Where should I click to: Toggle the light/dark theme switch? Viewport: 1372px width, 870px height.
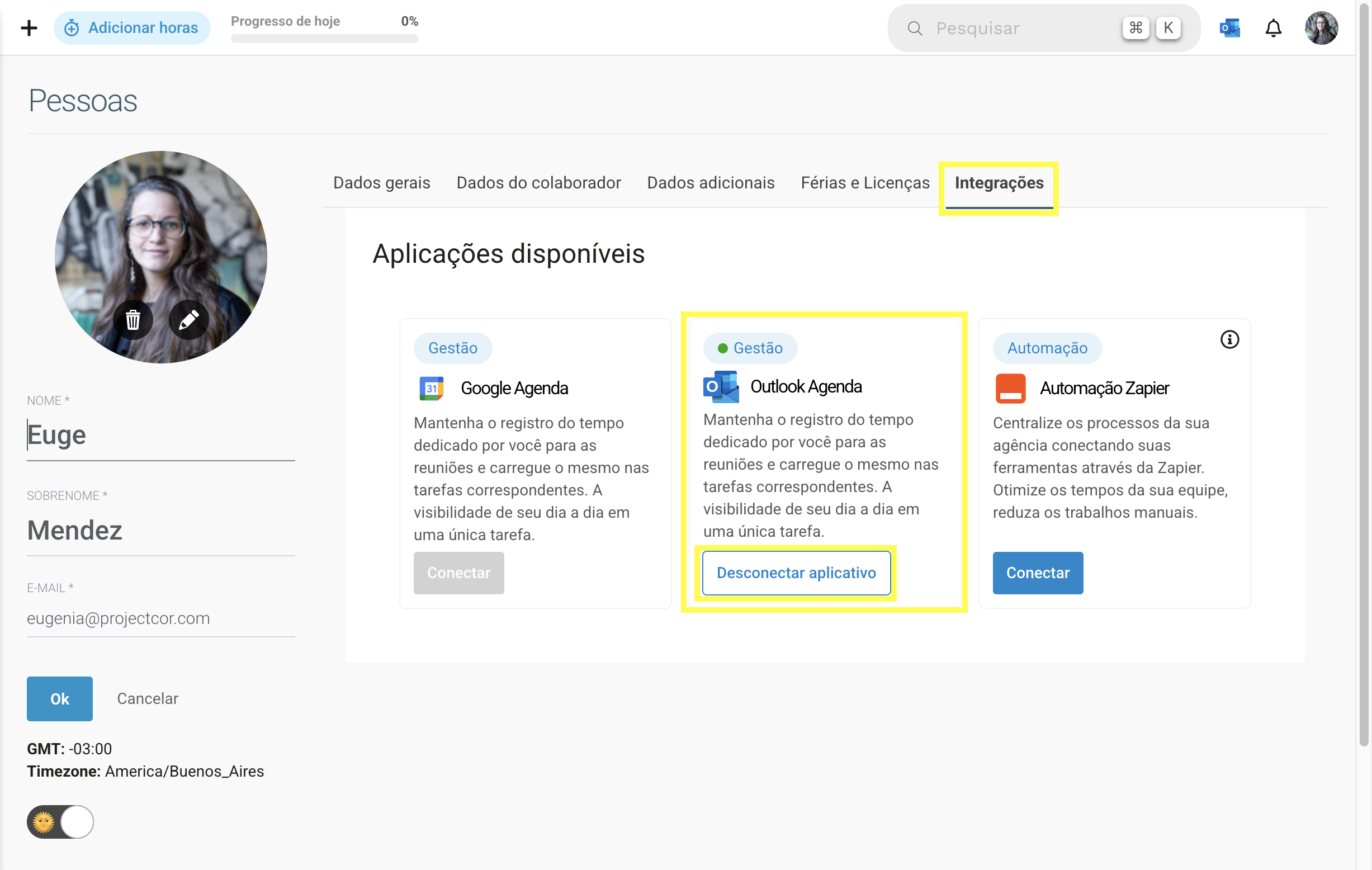[x=60, y=821]
